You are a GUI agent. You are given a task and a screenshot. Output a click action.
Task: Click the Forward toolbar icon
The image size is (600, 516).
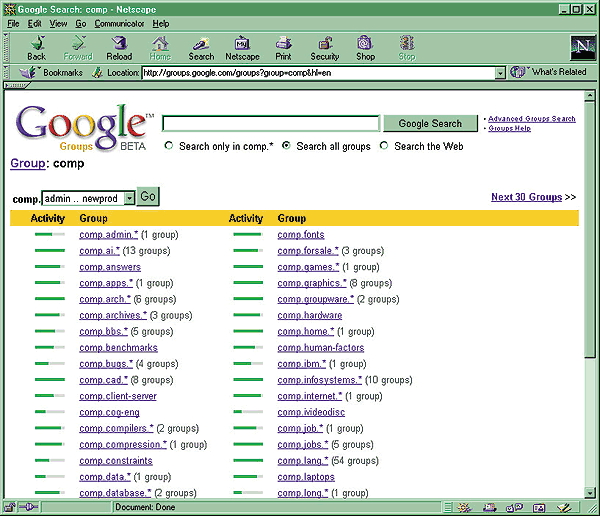[78, 48]
